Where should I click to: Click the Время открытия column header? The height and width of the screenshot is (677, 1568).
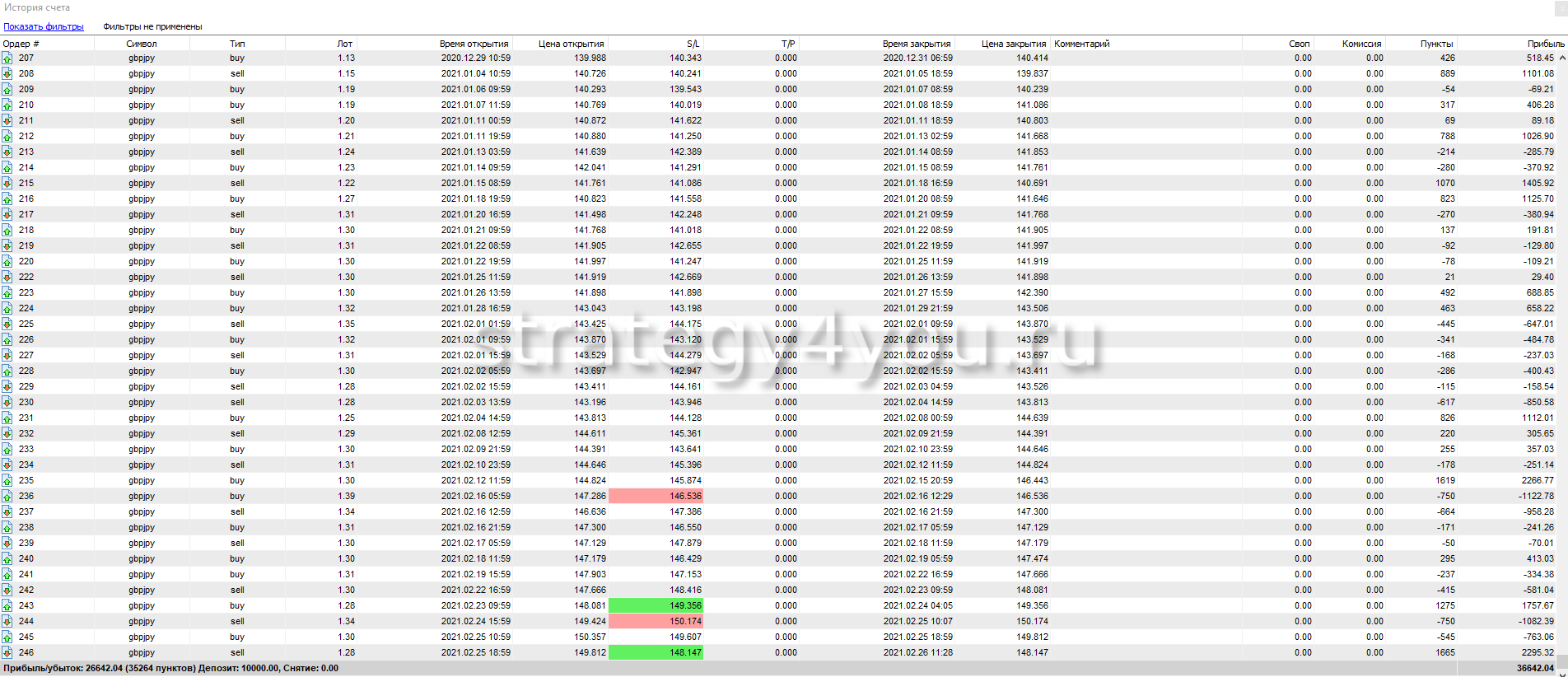pyautogui.click(x=474, y=44)
